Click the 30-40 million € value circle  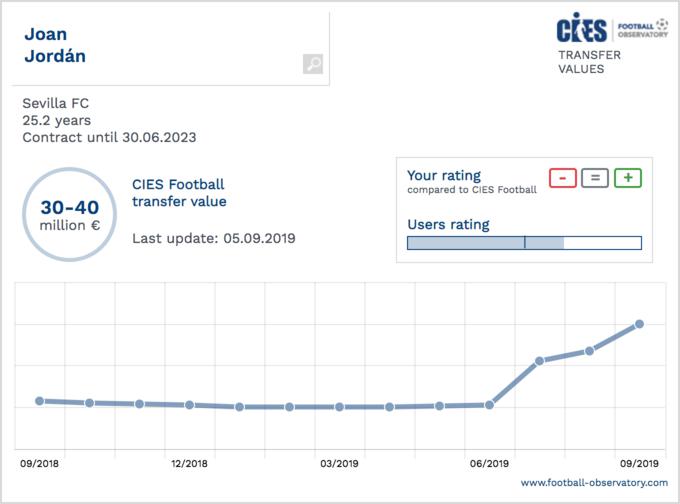(x=70, y=215)
